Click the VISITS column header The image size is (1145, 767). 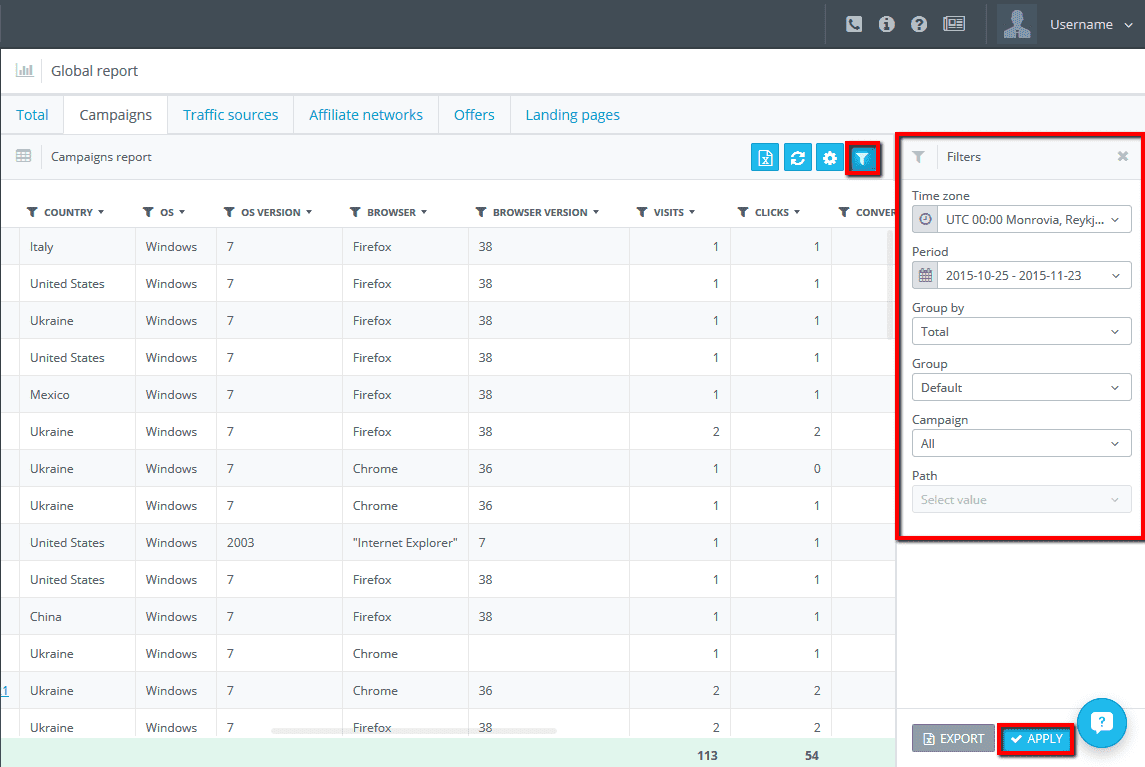(669, 212)
